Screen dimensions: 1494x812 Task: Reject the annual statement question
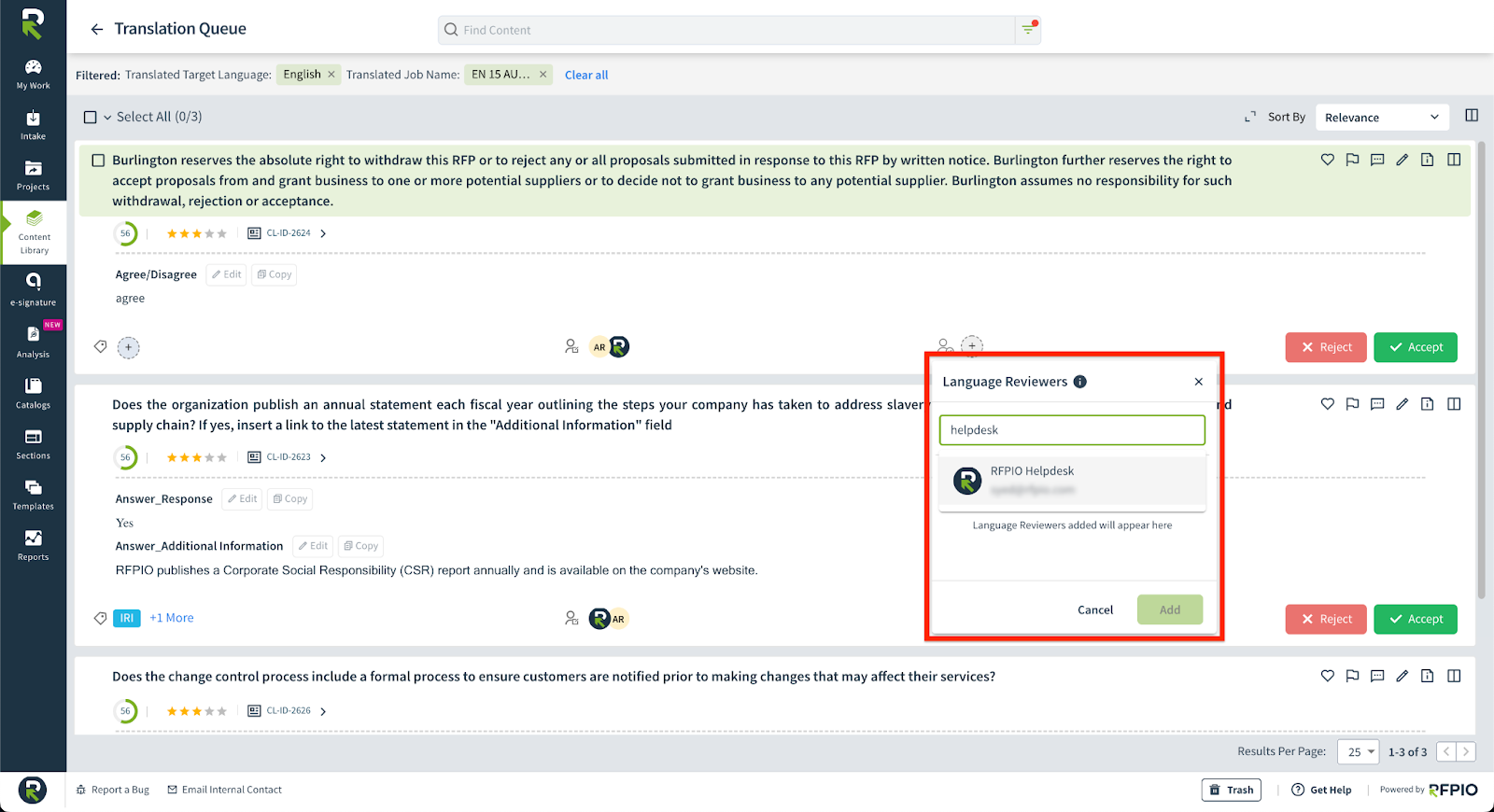(1326, 619)
